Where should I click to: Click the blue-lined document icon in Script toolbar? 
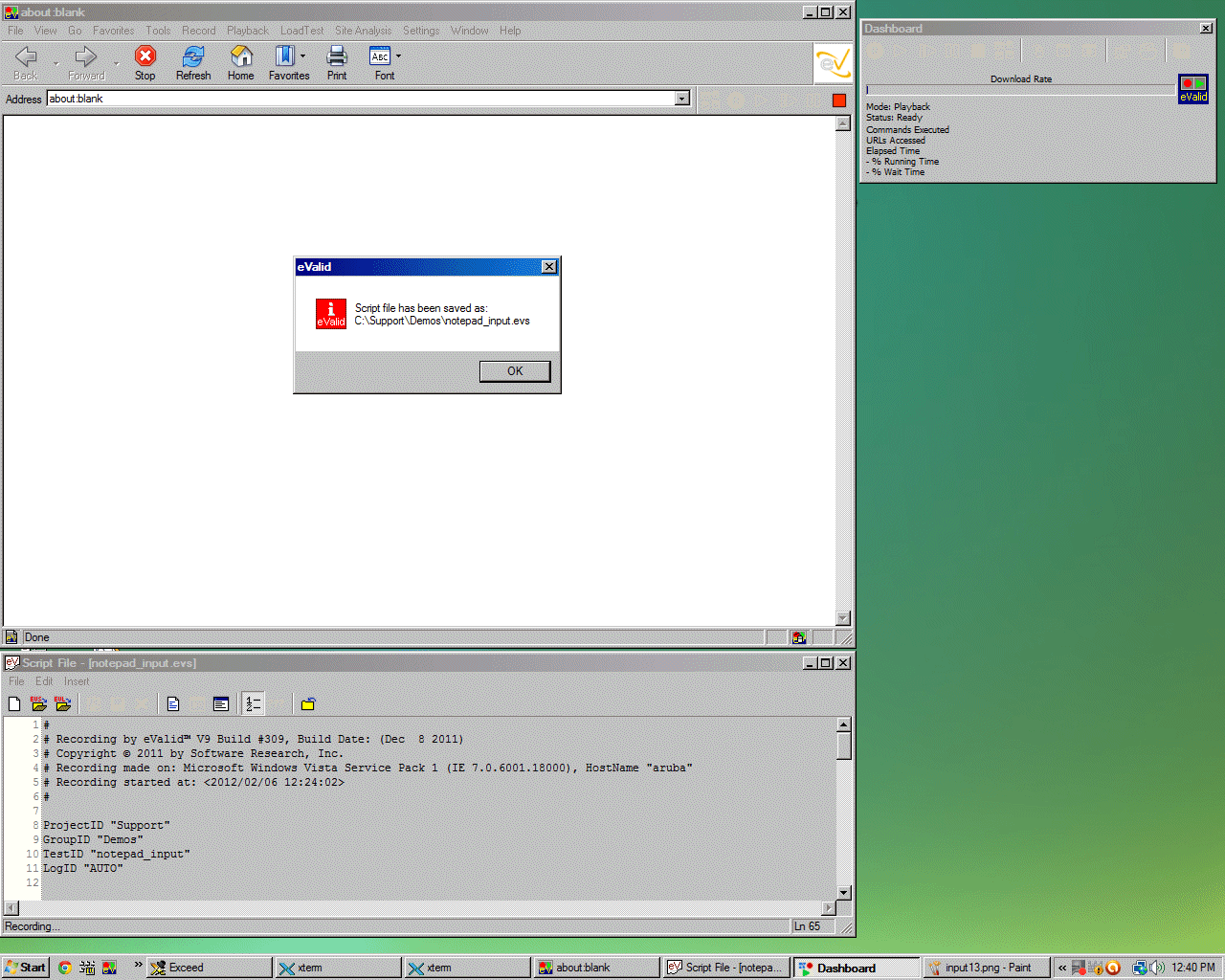pos(173,704)
